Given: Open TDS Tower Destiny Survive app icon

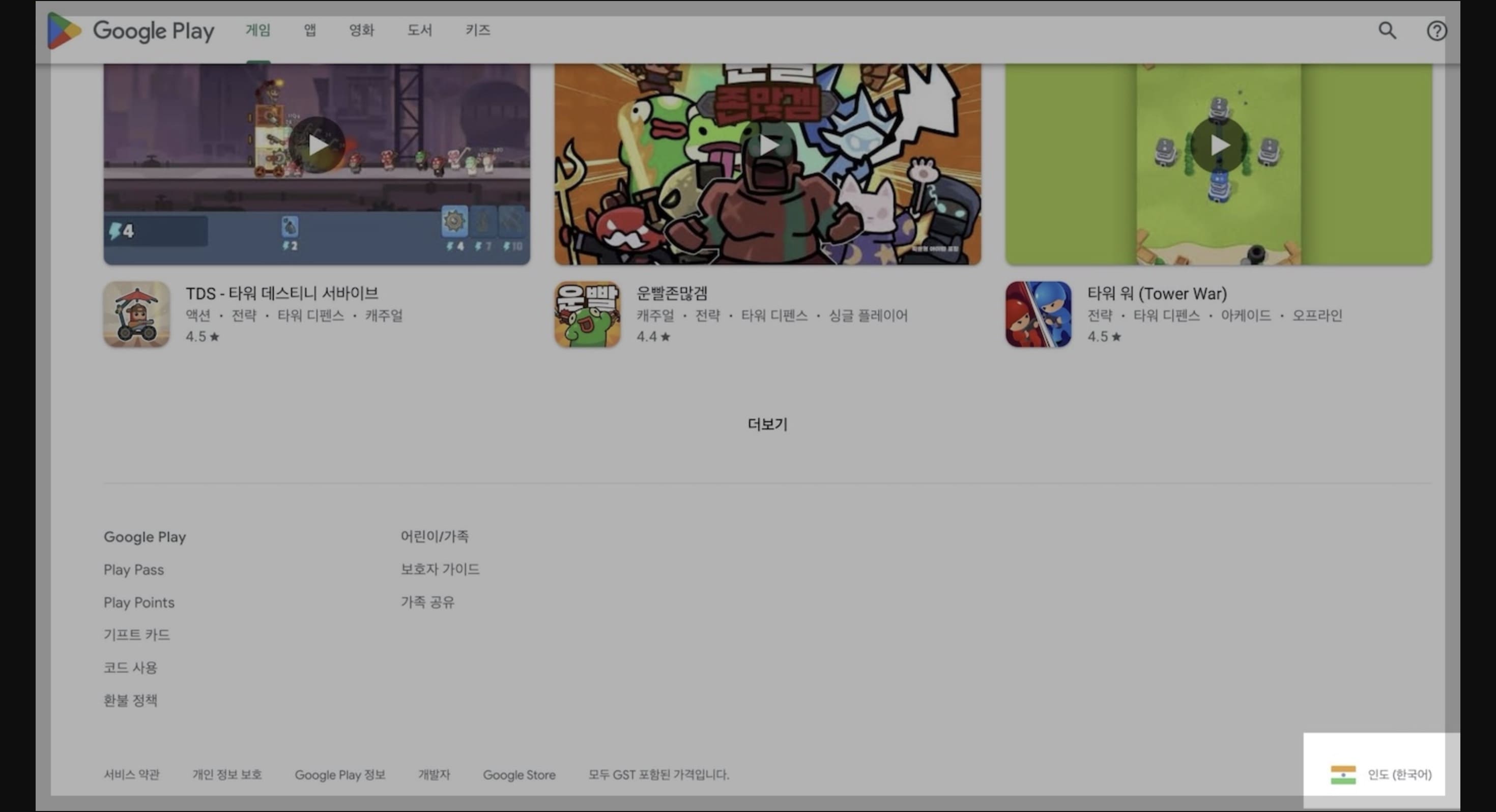Looking at the screenshot, I should 136,314.
